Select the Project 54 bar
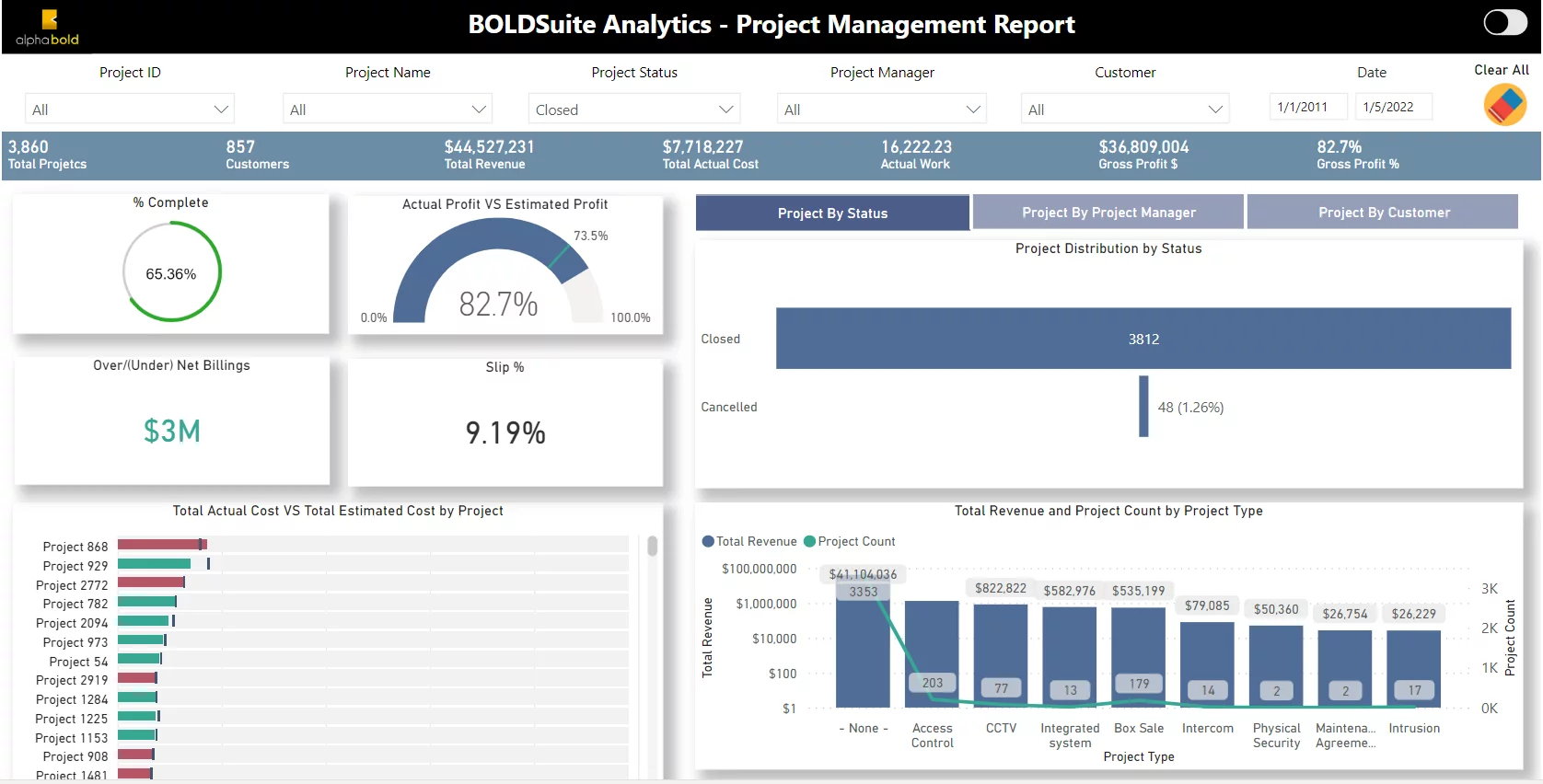This screenshot has width=1543, height=784. pos(139,658)
